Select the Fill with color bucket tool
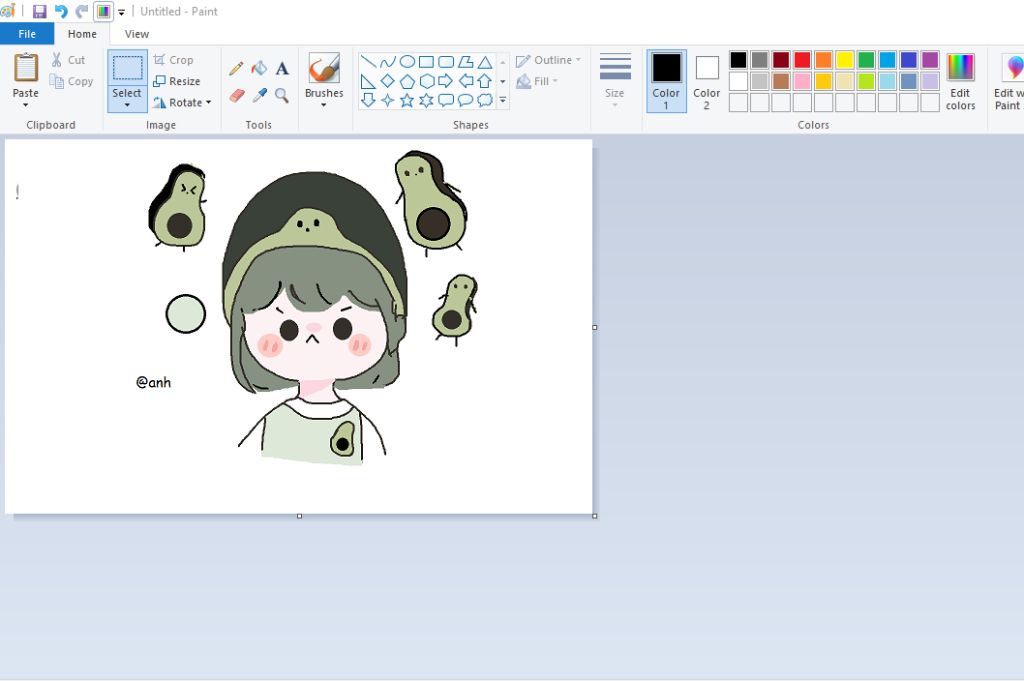The image size is (1024, 681). [259, 68]
